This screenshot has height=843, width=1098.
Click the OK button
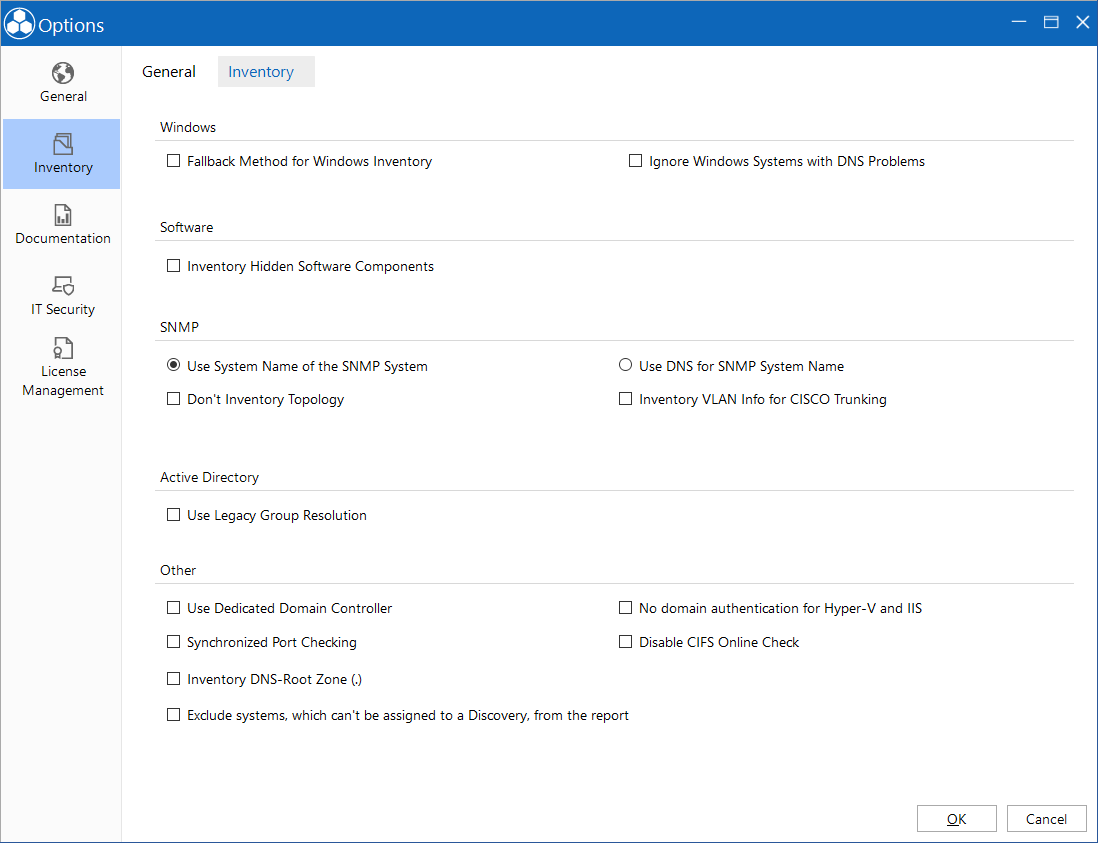point(957,818)
